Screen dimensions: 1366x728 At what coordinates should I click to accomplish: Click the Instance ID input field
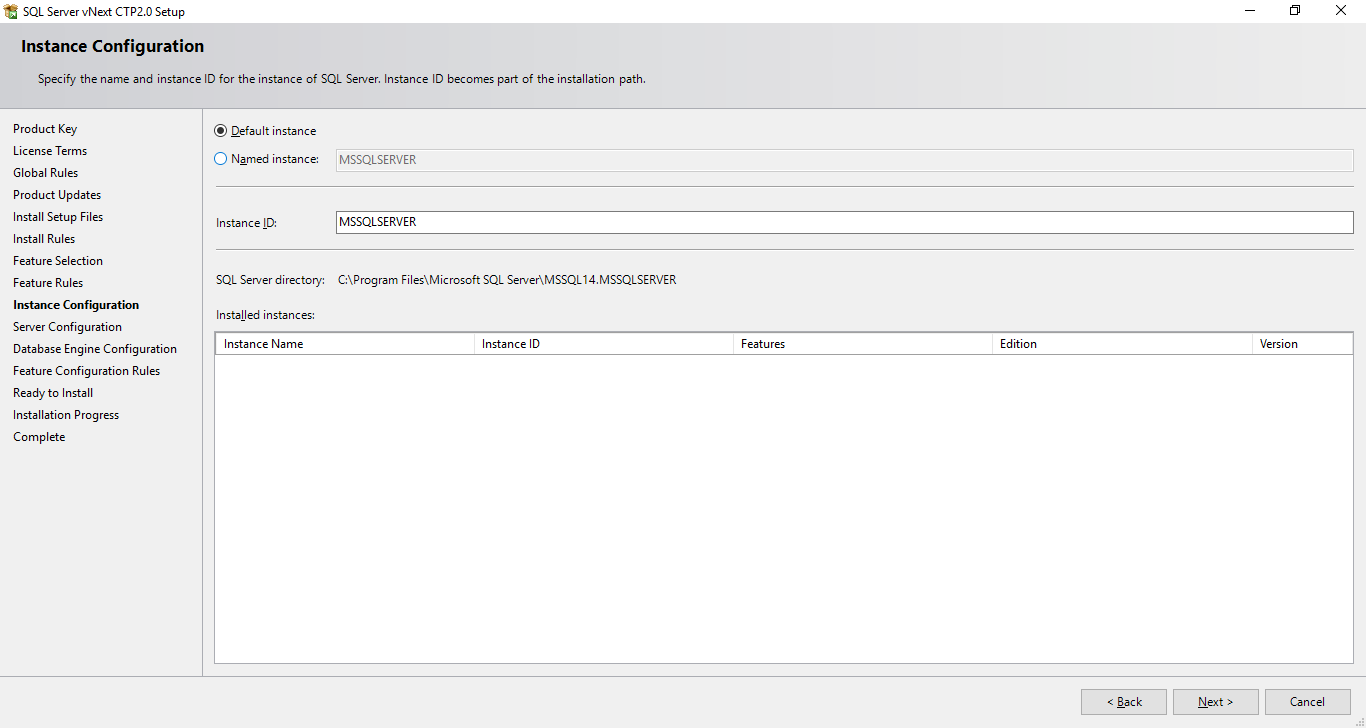point(844,222)
